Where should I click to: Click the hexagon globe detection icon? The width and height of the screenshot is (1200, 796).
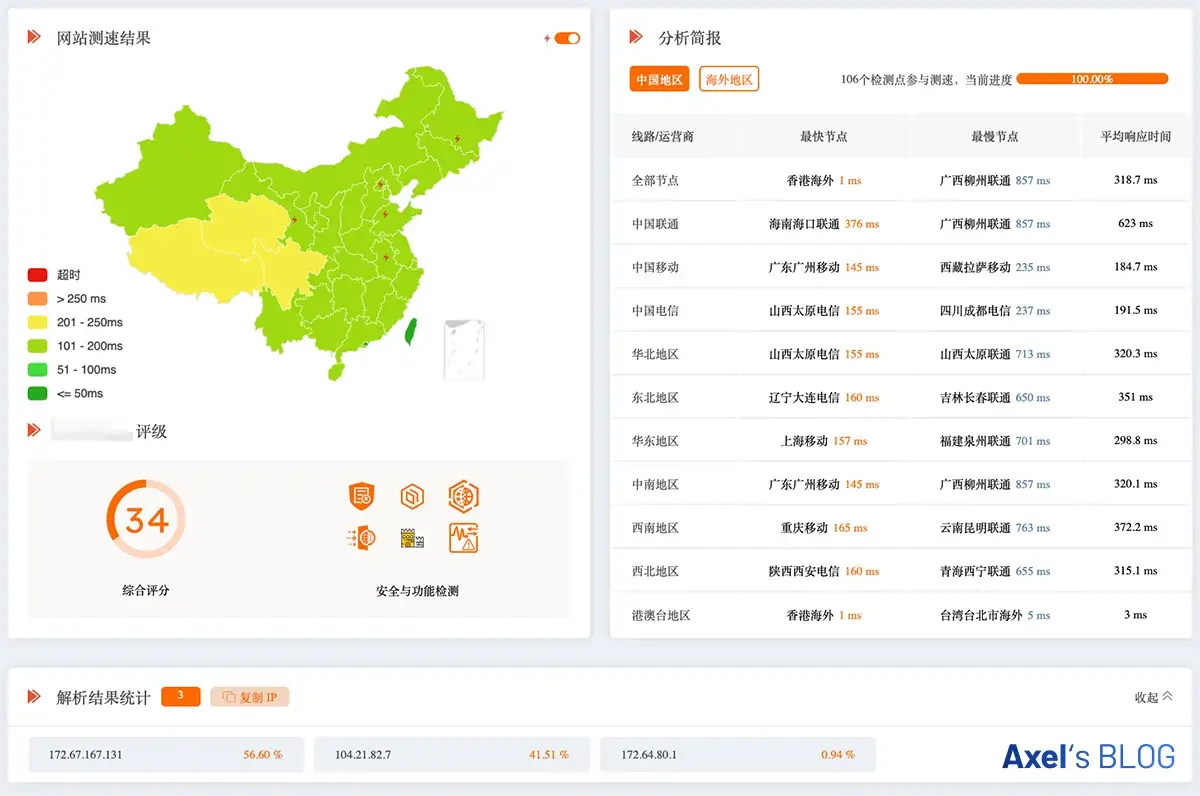(463, 495)
